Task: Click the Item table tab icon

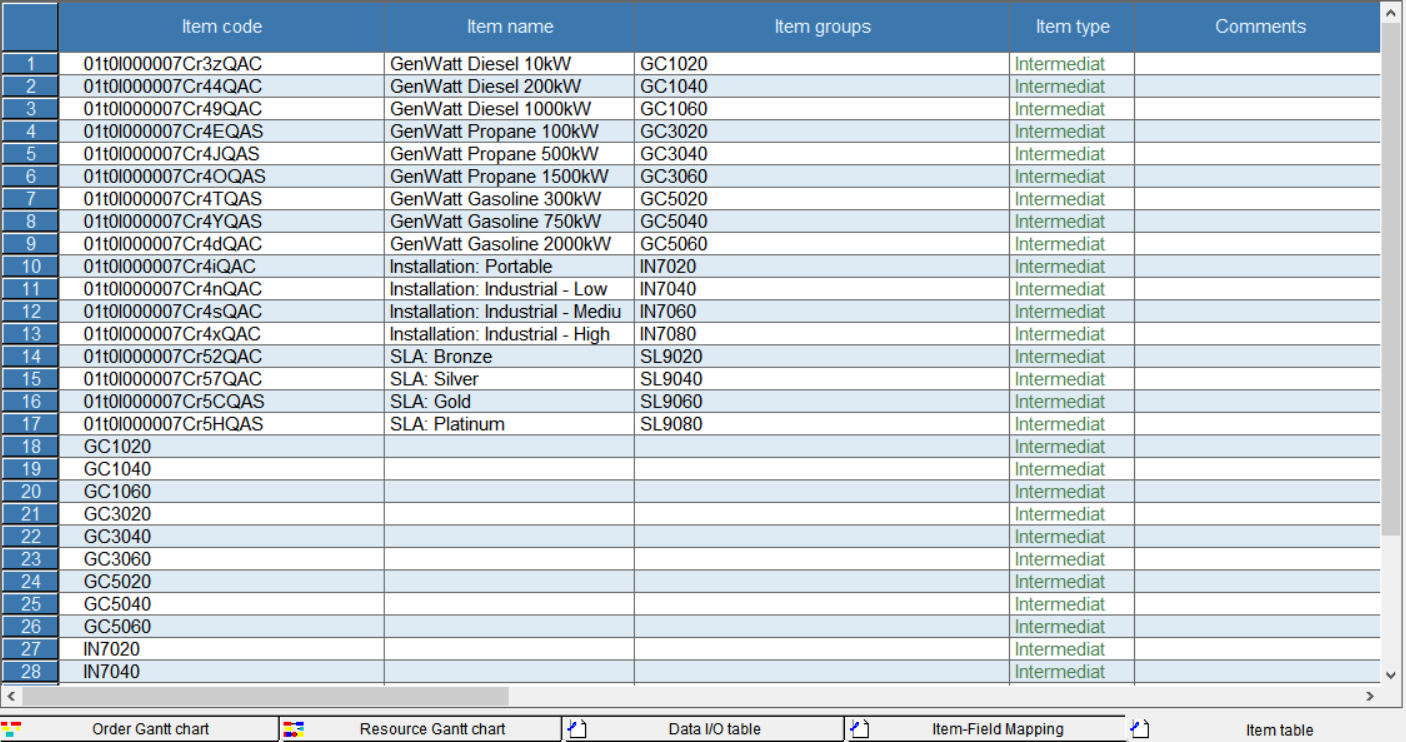Action: click(x=1140, y=729)
